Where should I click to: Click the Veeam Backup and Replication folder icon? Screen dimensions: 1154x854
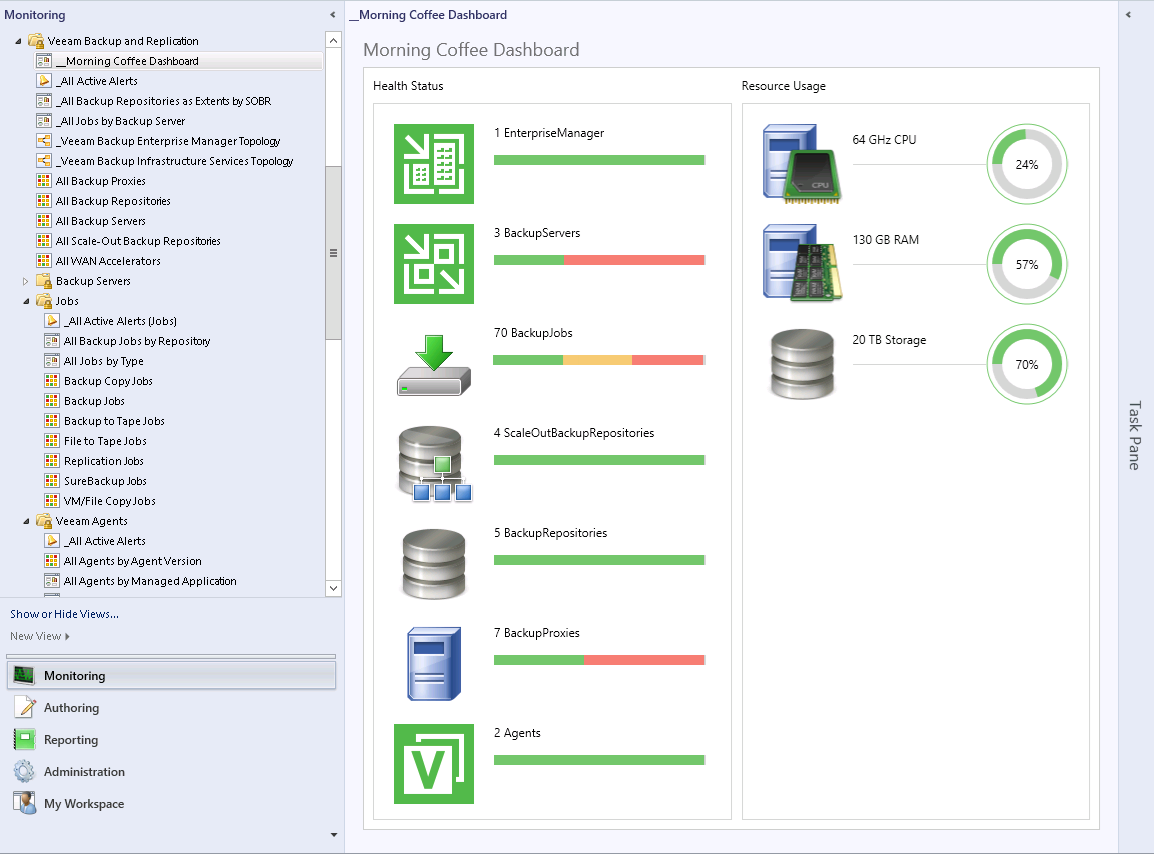[x=35, y=40]
